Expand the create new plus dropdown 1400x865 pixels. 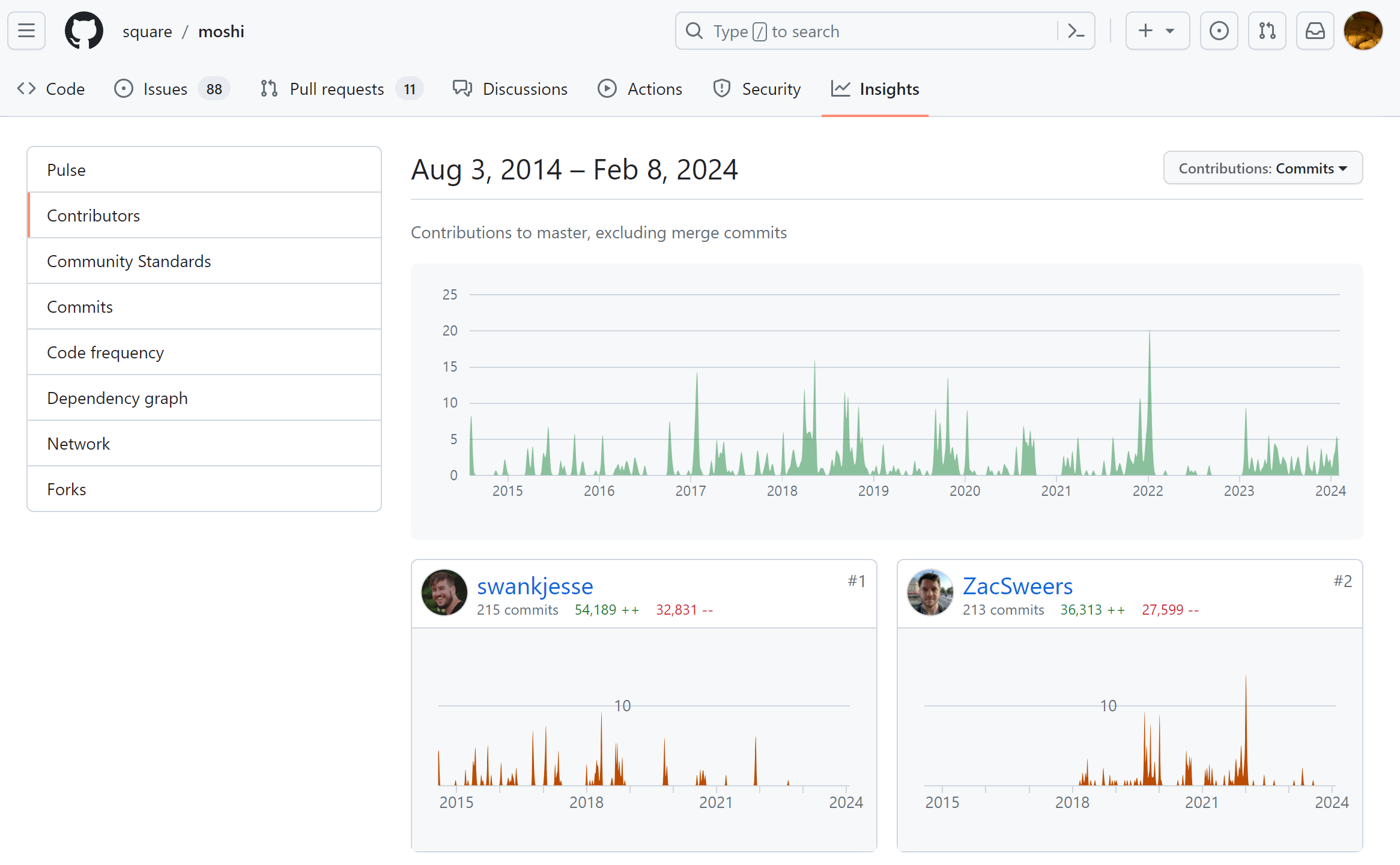[x=1157, y=31]
